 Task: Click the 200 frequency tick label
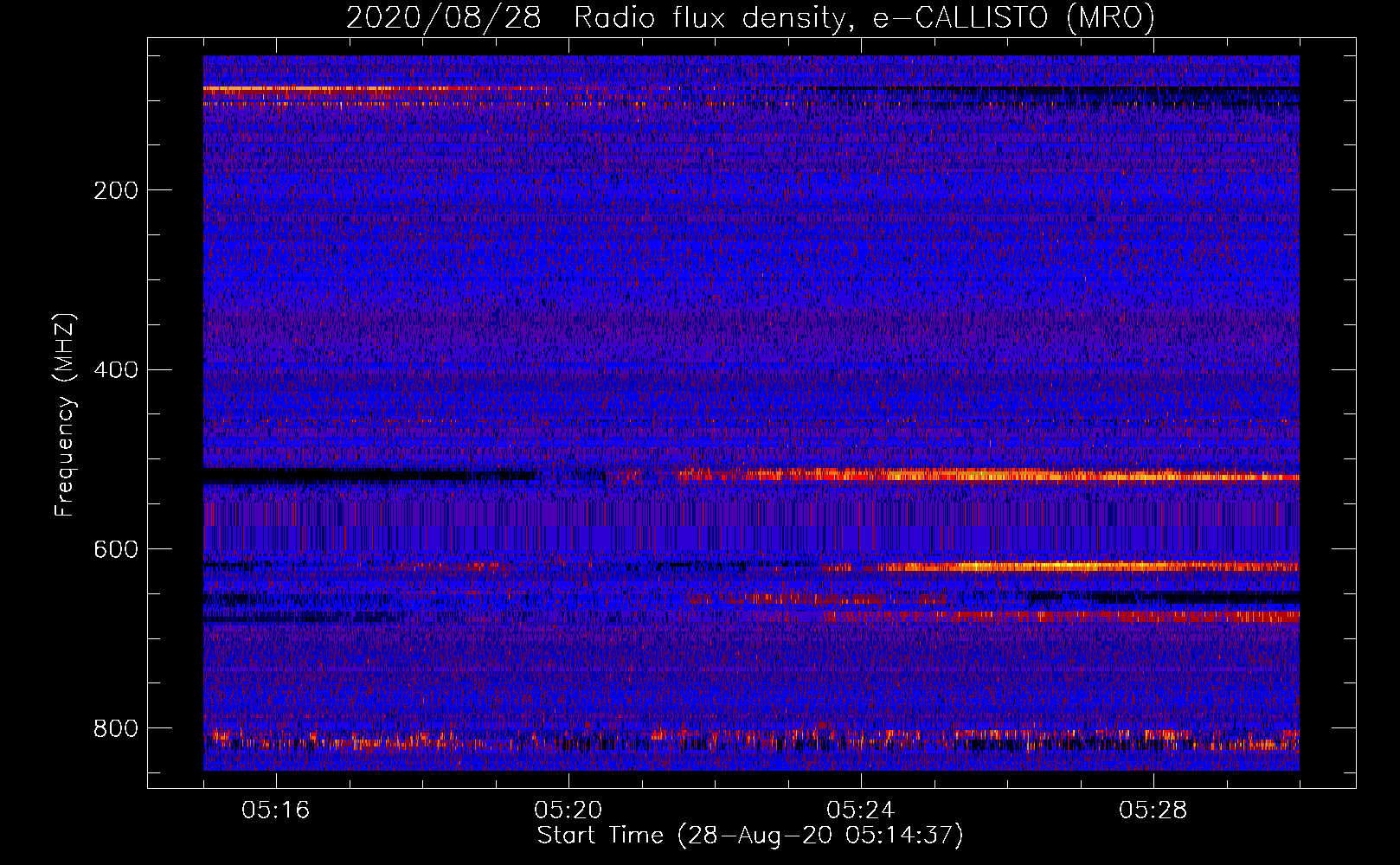[116, 190]
